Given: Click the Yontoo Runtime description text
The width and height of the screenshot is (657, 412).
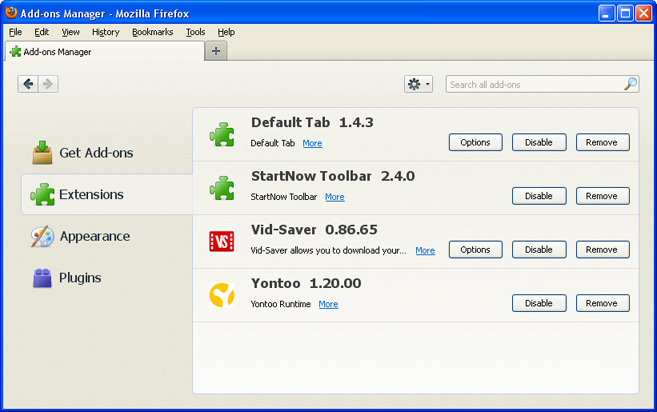Looking at the screenshot, I should tap(280, 304).
